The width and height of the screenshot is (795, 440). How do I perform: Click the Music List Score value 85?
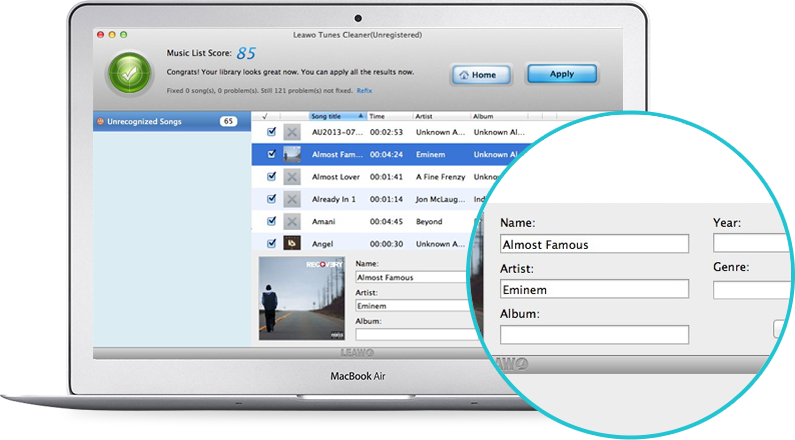[246, 53]
